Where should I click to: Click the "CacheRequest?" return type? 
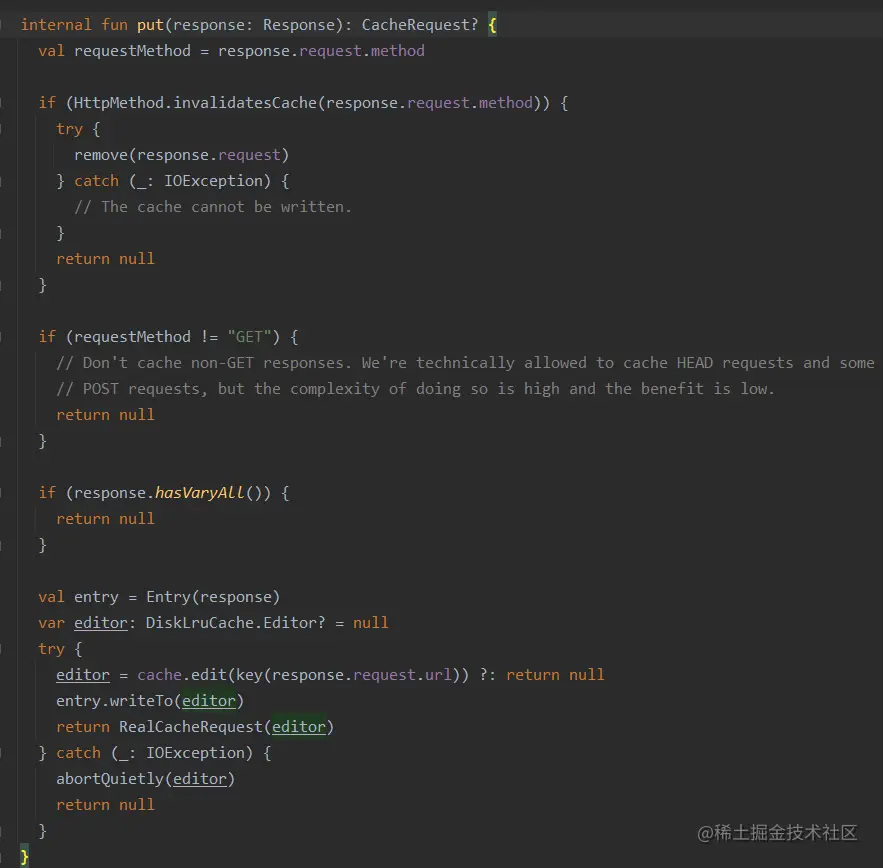coord(420,25)
